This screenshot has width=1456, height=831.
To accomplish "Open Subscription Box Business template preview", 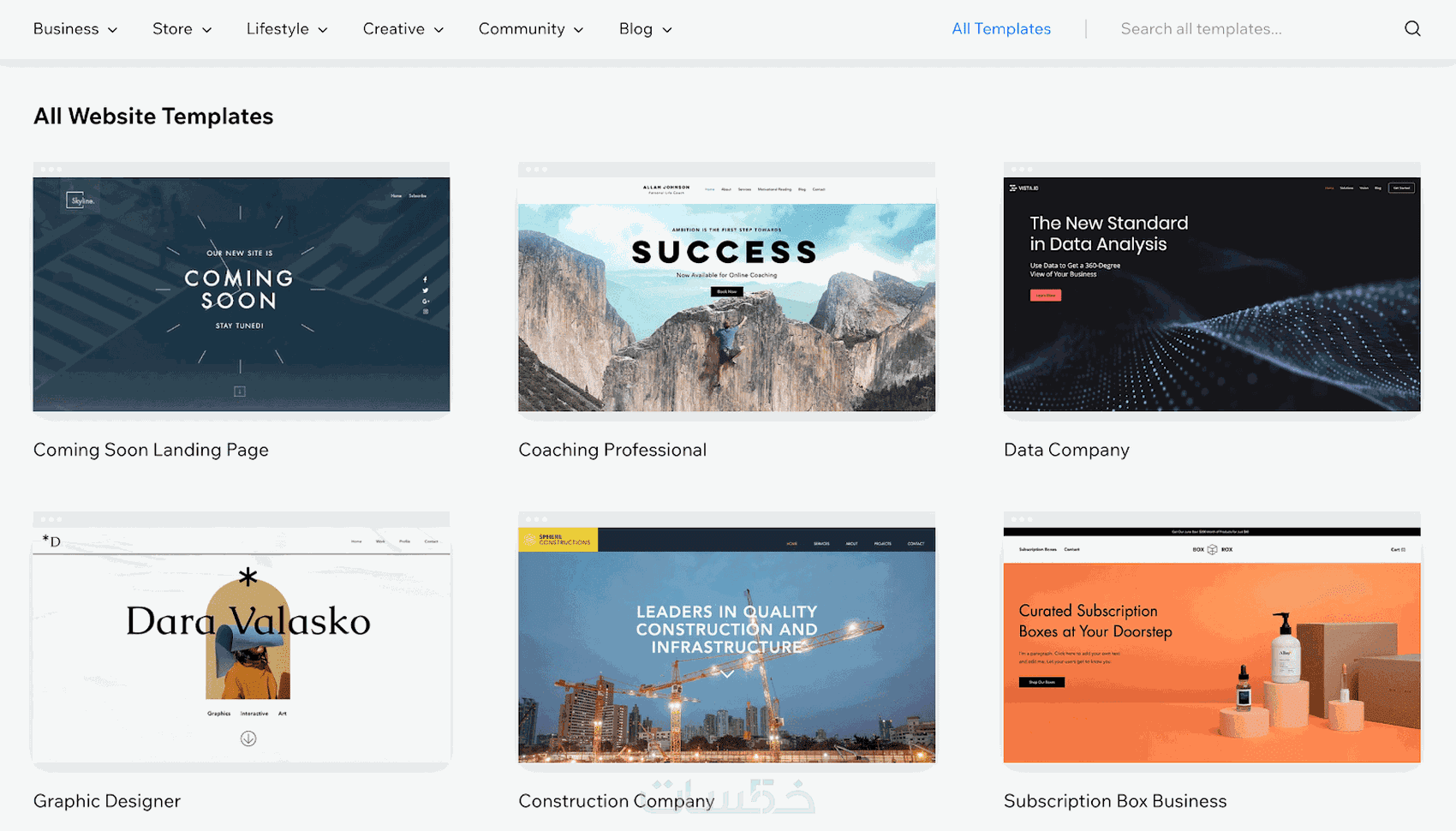I will pyautogui.click(x=1212, y=637).
